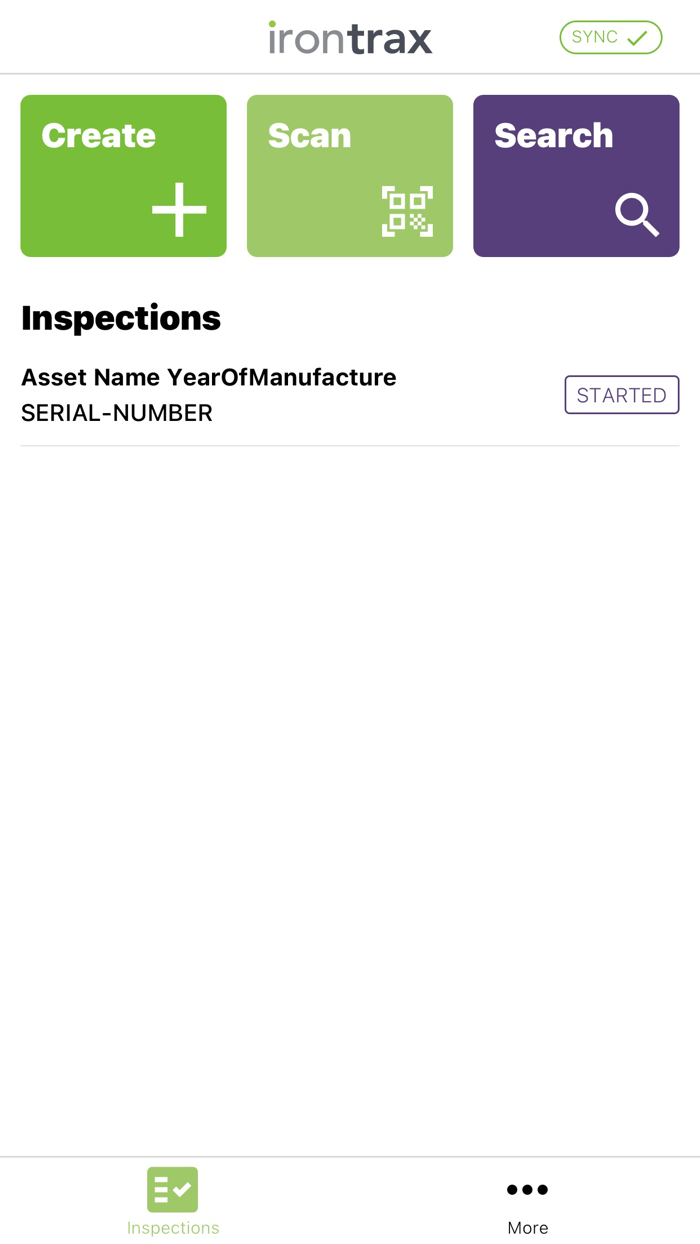Tap the irontrax logo at the top
This screenshot has height=1244, width=700.
(349, 36)
